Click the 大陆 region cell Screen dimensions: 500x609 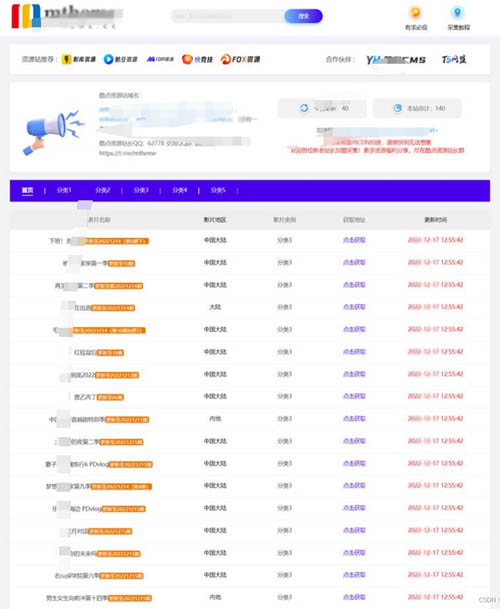coord(215,307)
